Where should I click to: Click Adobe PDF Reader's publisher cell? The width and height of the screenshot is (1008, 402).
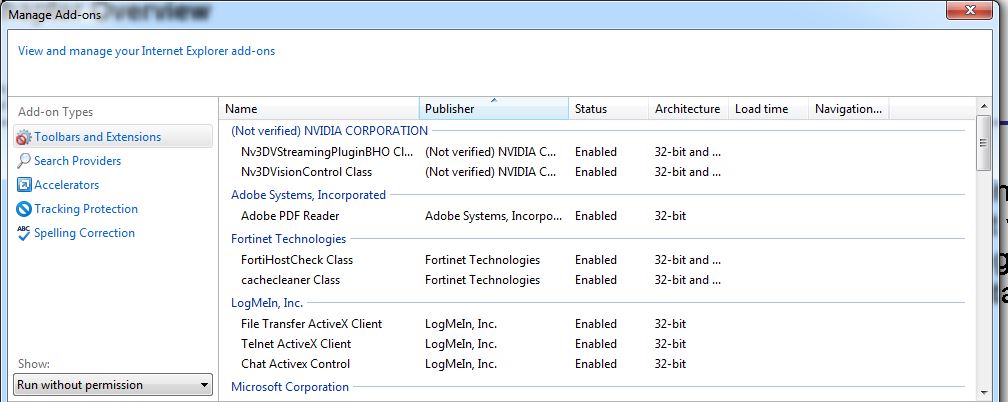click(x=494, y=216)
